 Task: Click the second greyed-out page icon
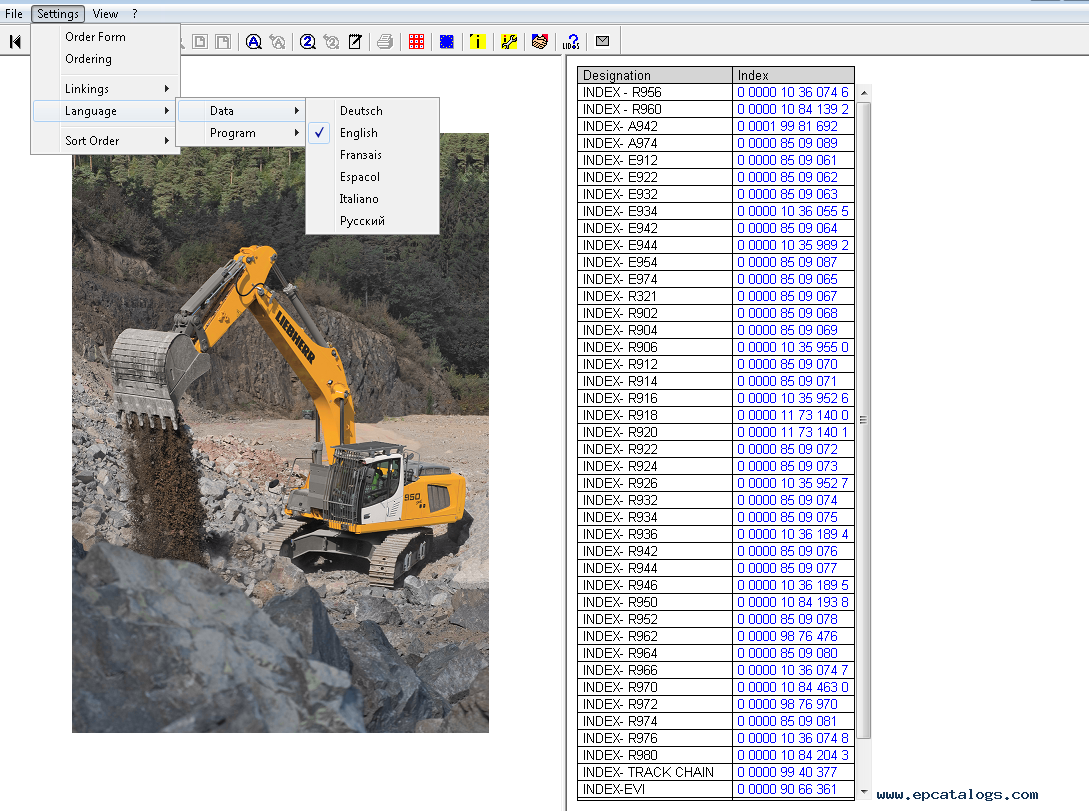(x=223, y=42)
